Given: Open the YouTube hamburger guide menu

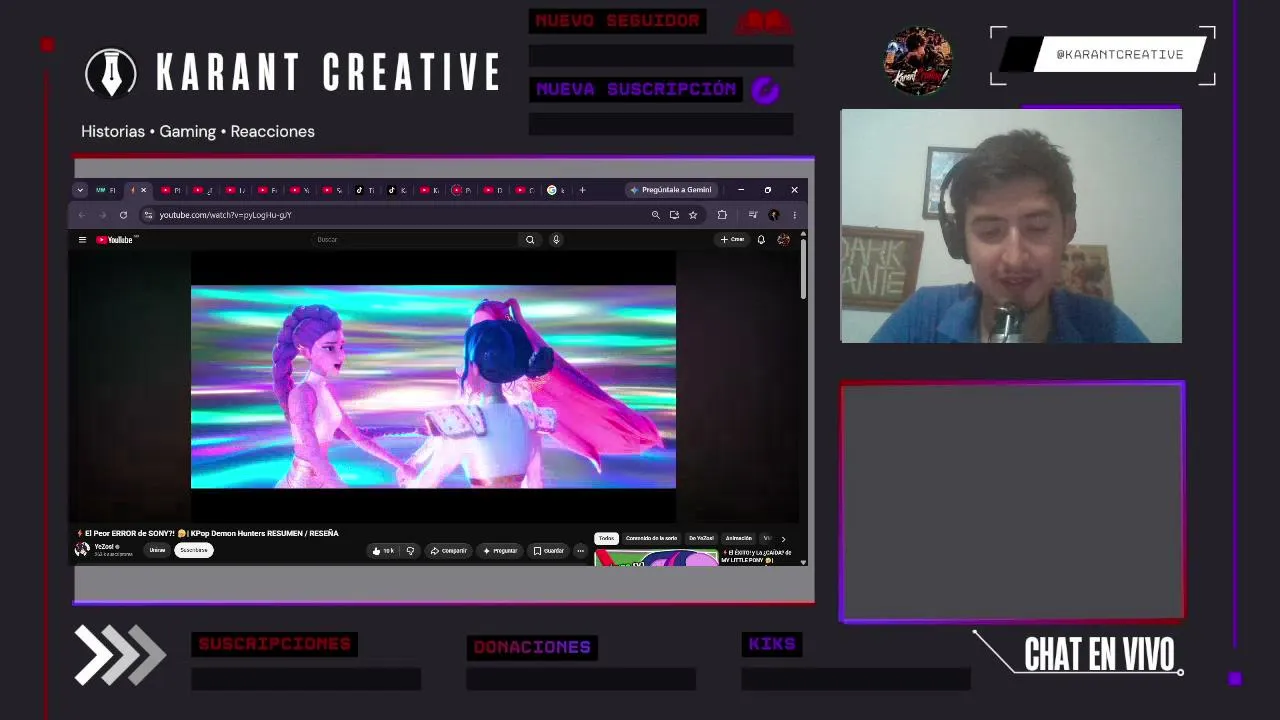Looking at the screenshot, I should tap(82, 240).
